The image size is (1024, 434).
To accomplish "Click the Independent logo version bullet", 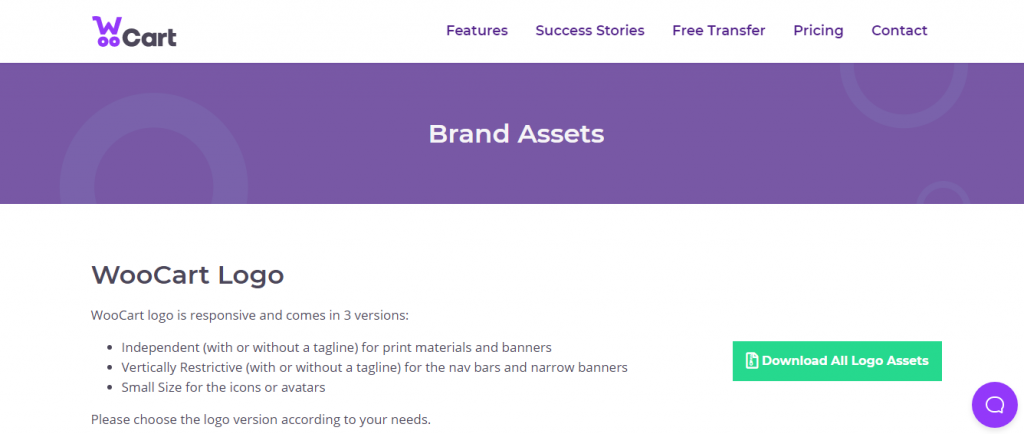I will pos(336,347).
